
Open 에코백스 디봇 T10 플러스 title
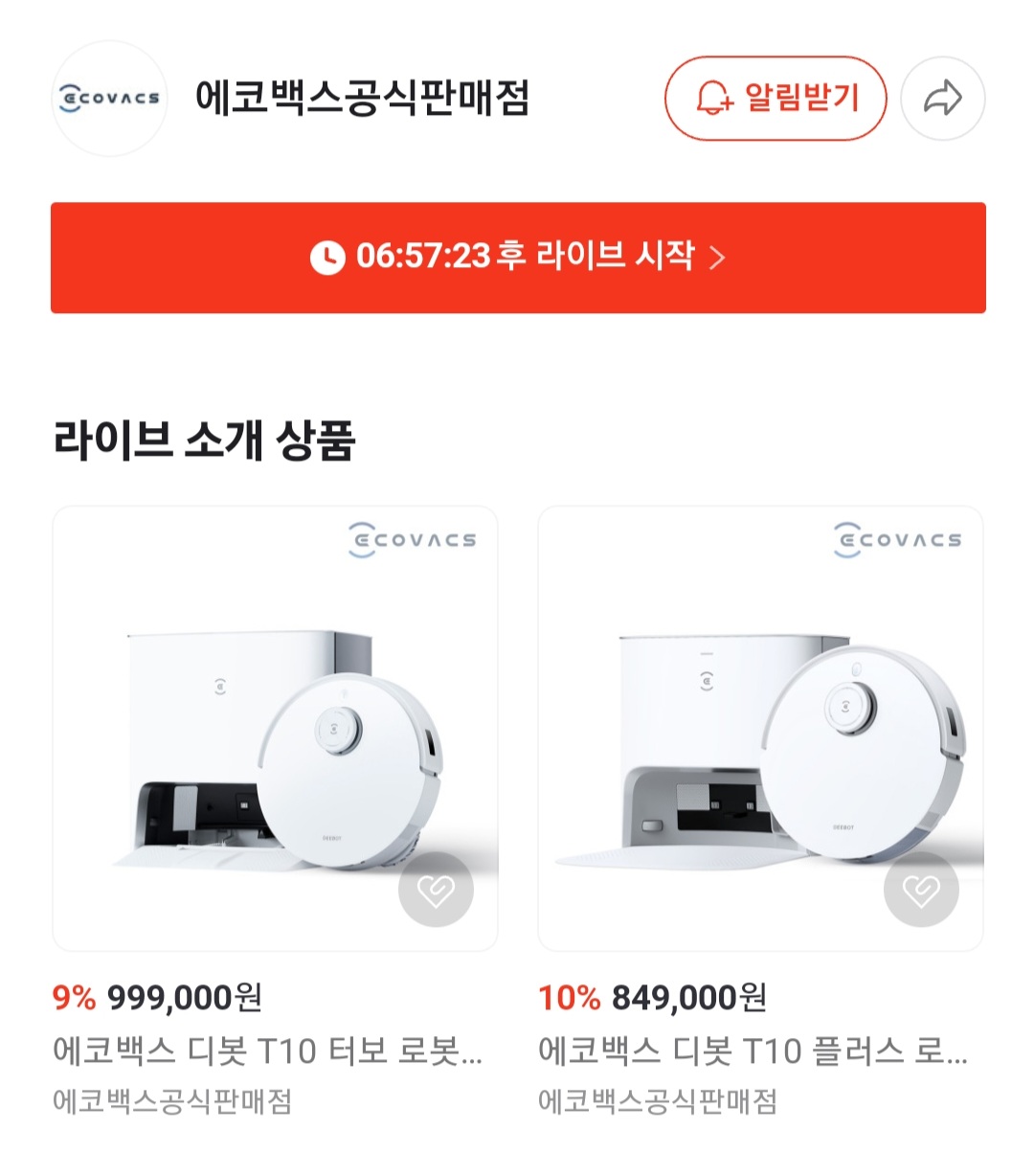point(753,1051)
